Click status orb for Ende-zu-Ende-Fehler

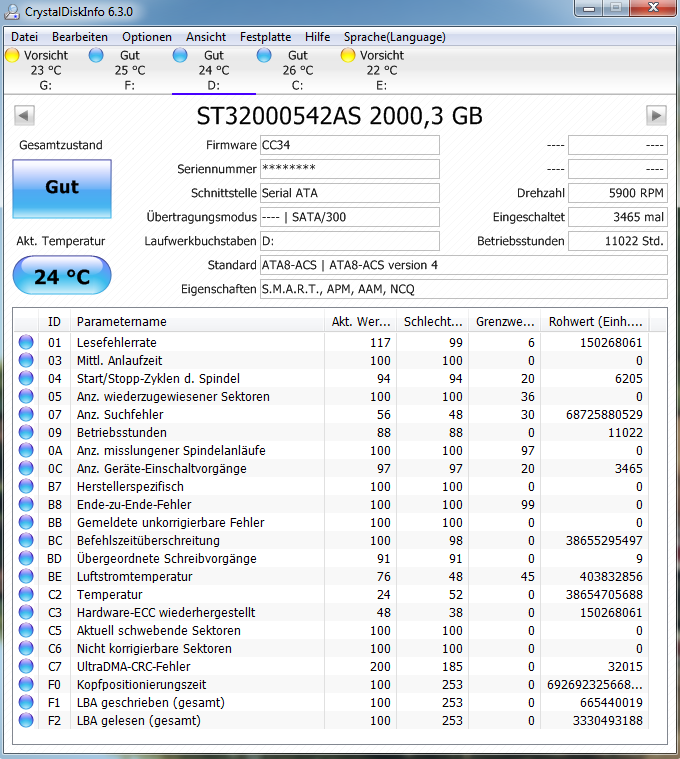coord(26,504)
